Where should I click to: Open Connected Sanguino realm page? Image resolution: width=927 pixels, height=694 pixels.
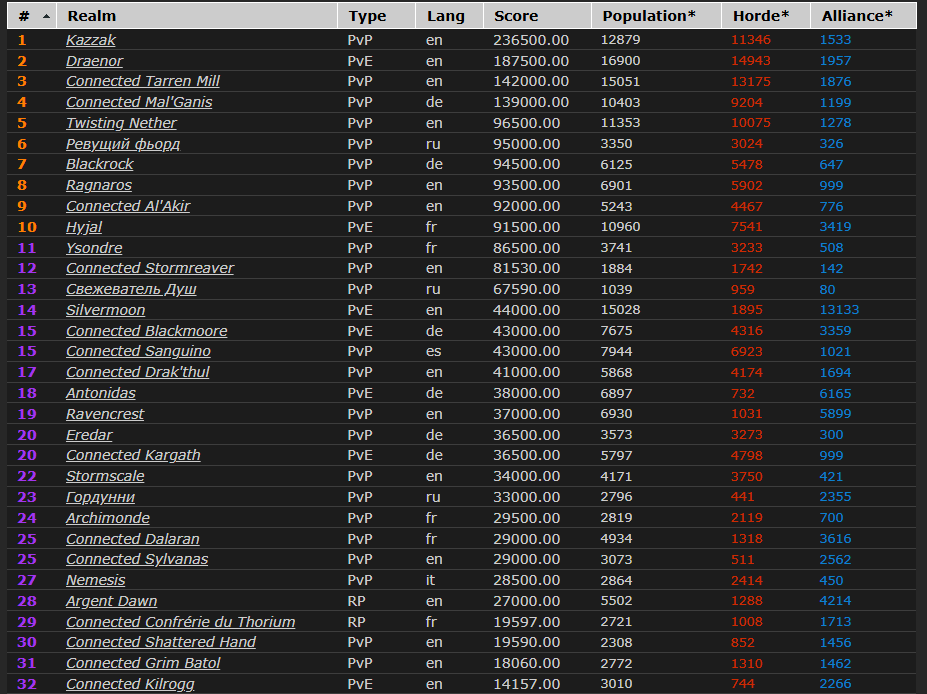138,351
